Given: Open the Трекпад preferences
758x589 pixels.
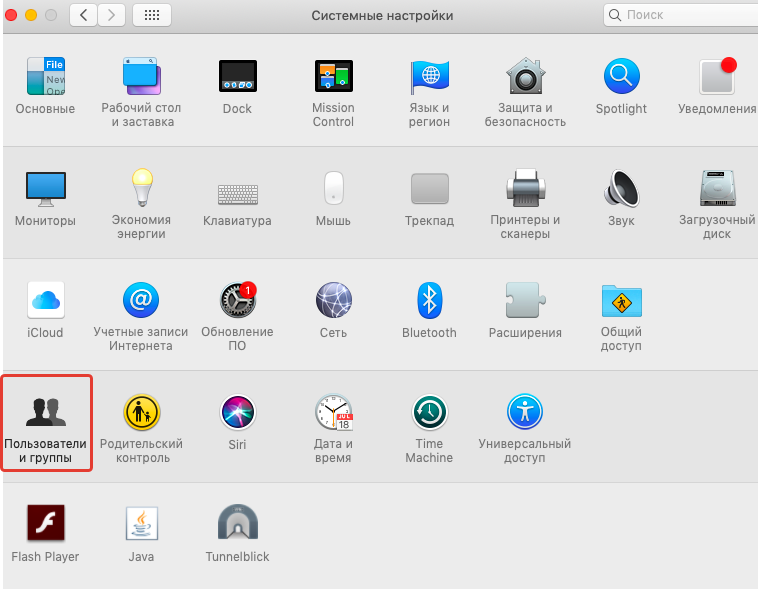Looking at the screenshot, I should pos(429,189).
